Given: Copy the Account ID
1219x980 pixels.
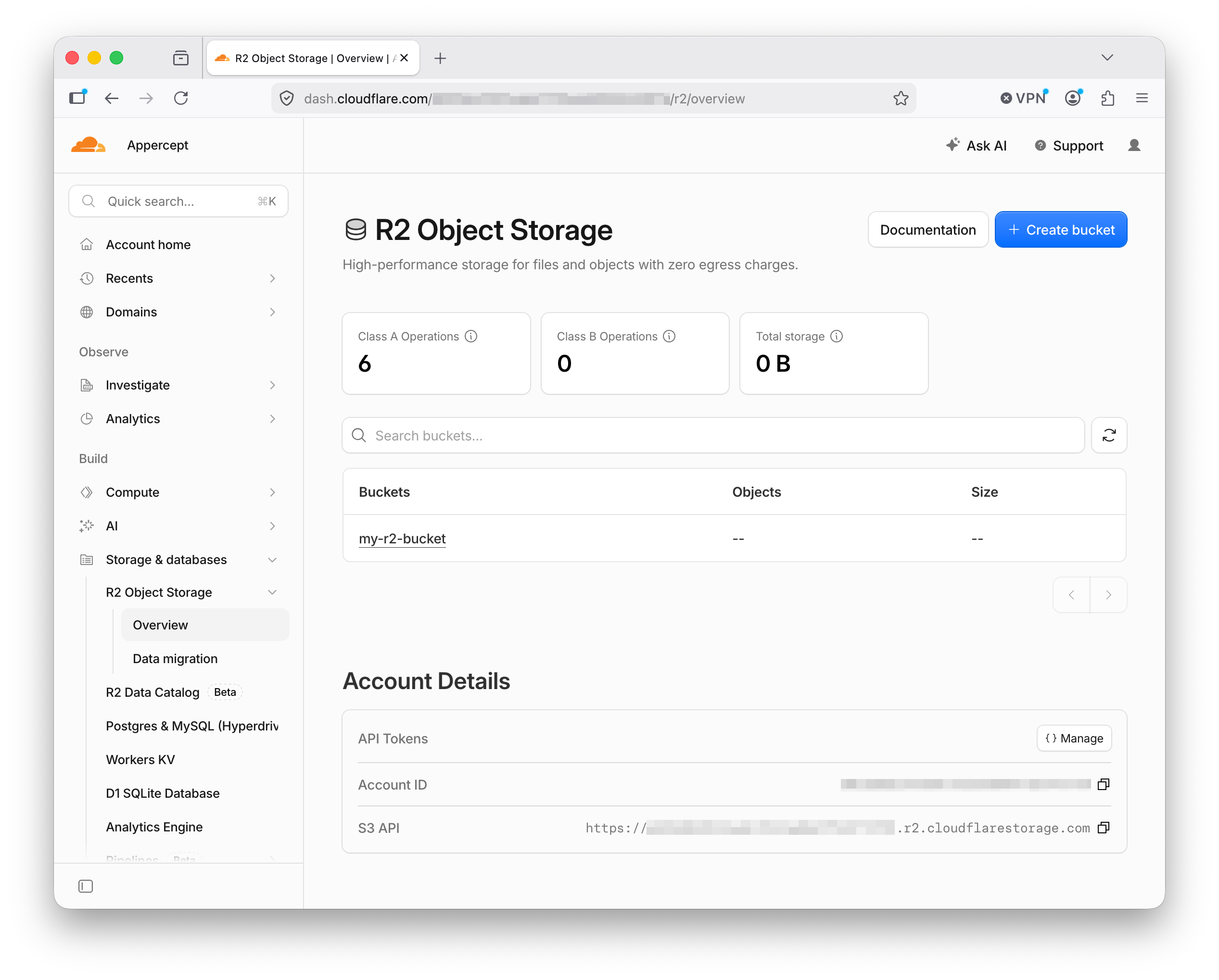Looking at the screenshot, I should coord(1103,784).
